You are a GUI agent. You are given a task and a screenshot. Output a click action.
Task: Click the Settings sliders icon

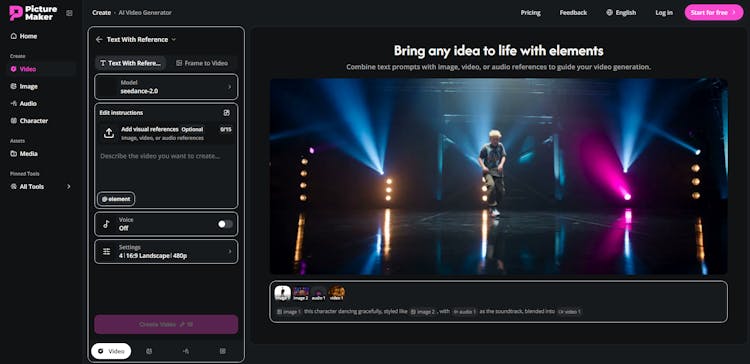coord(107,252)
